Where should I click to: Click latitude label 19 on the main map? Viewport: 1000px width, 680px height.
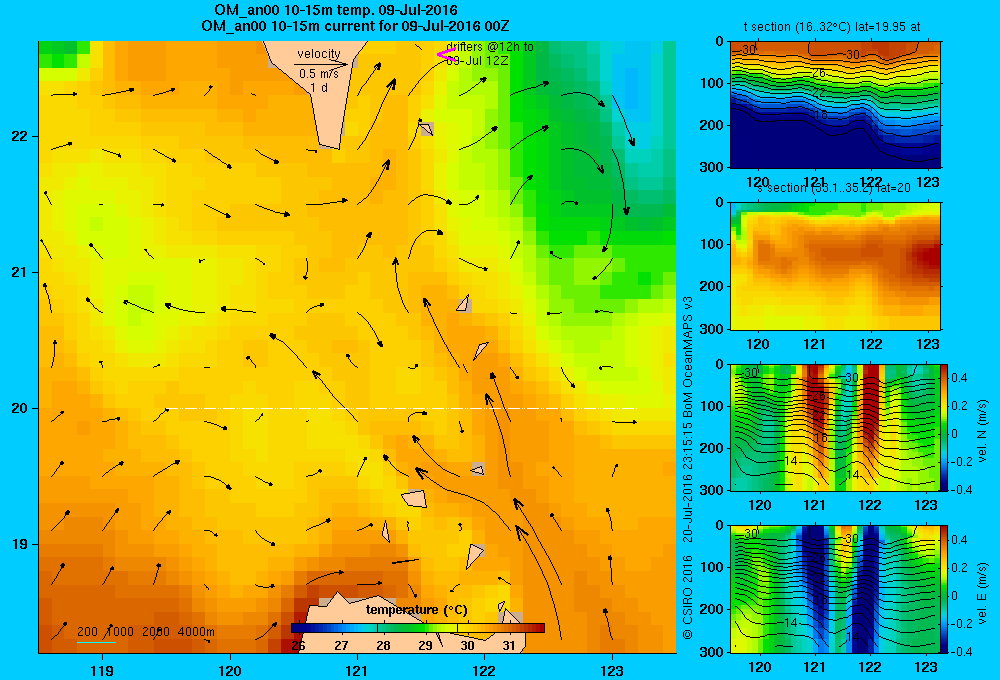[19, 544]
